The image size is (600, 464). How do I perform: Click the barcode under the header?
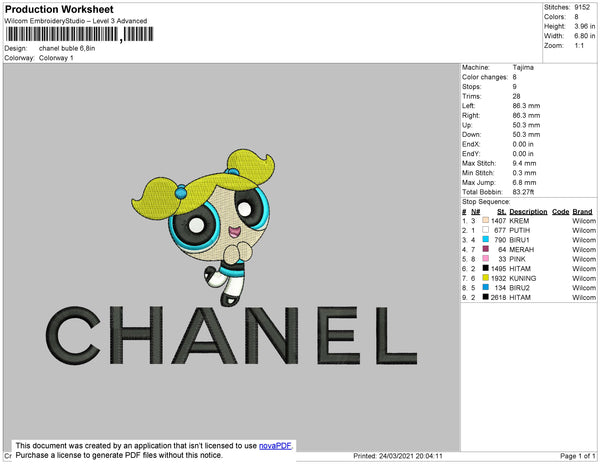tap(79, 34)
